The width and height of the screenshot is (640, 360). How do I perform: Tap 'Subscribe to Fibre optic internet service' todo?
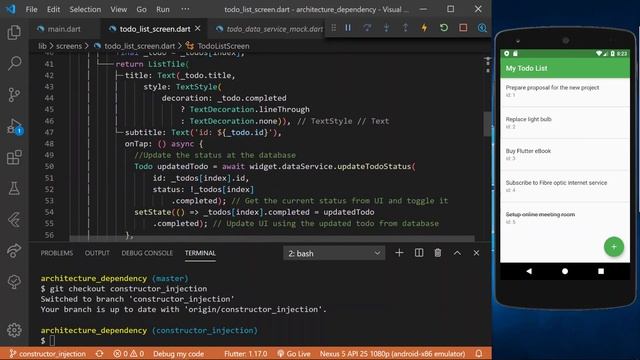click(565, 186)
